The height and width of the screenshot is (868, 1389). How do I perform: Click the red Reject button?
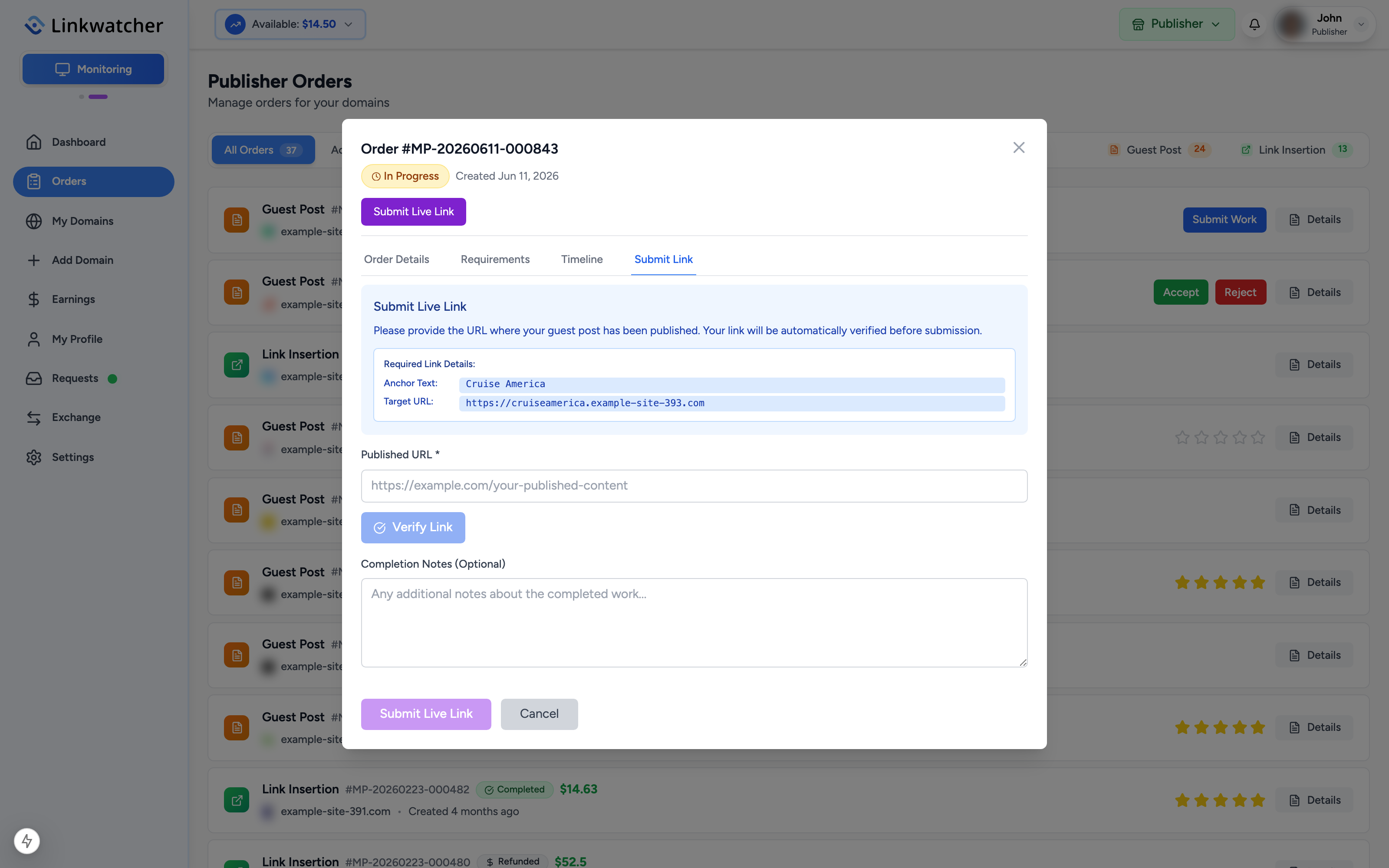[x=1241, y=292]
